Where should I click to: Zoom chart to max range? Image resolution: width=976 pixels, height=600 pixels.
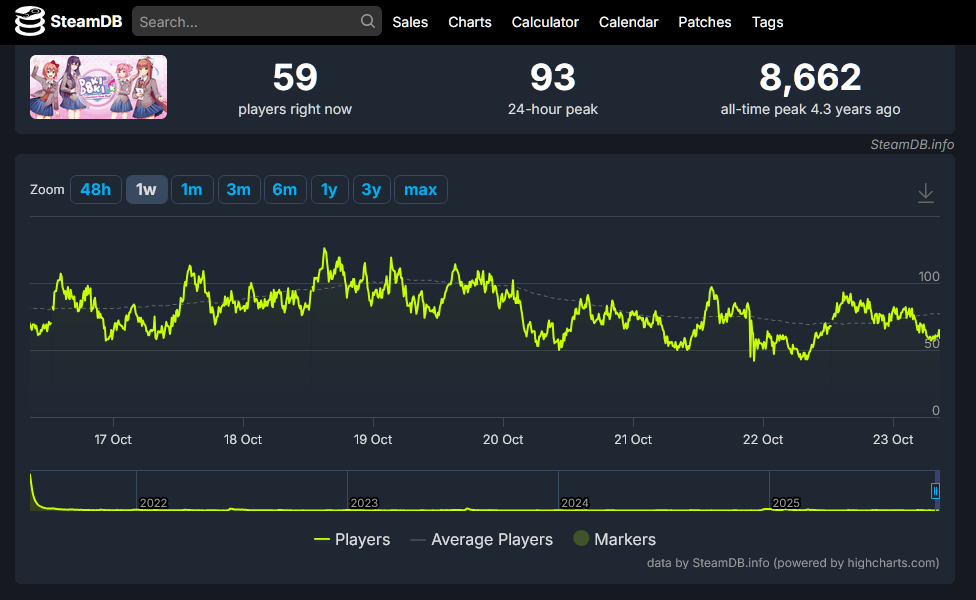pos(421,189)
